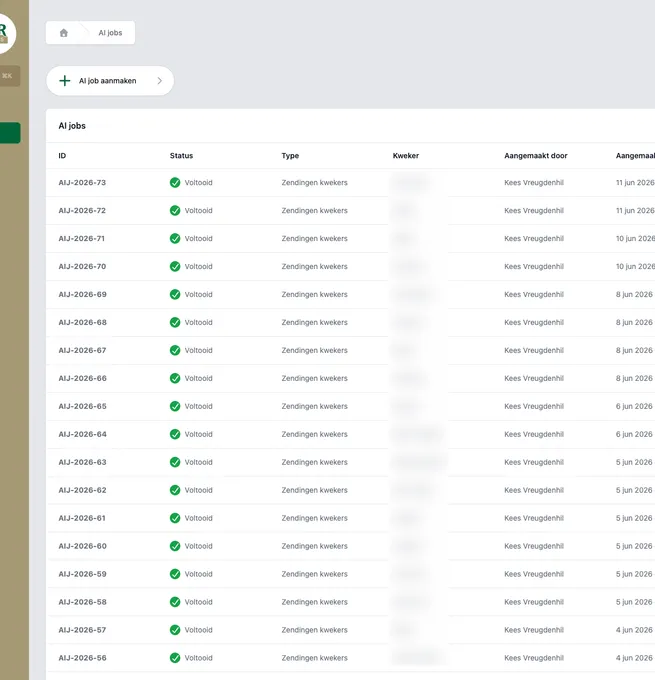
Task: Sort by the ID column header
Action: tap(62, 156)
